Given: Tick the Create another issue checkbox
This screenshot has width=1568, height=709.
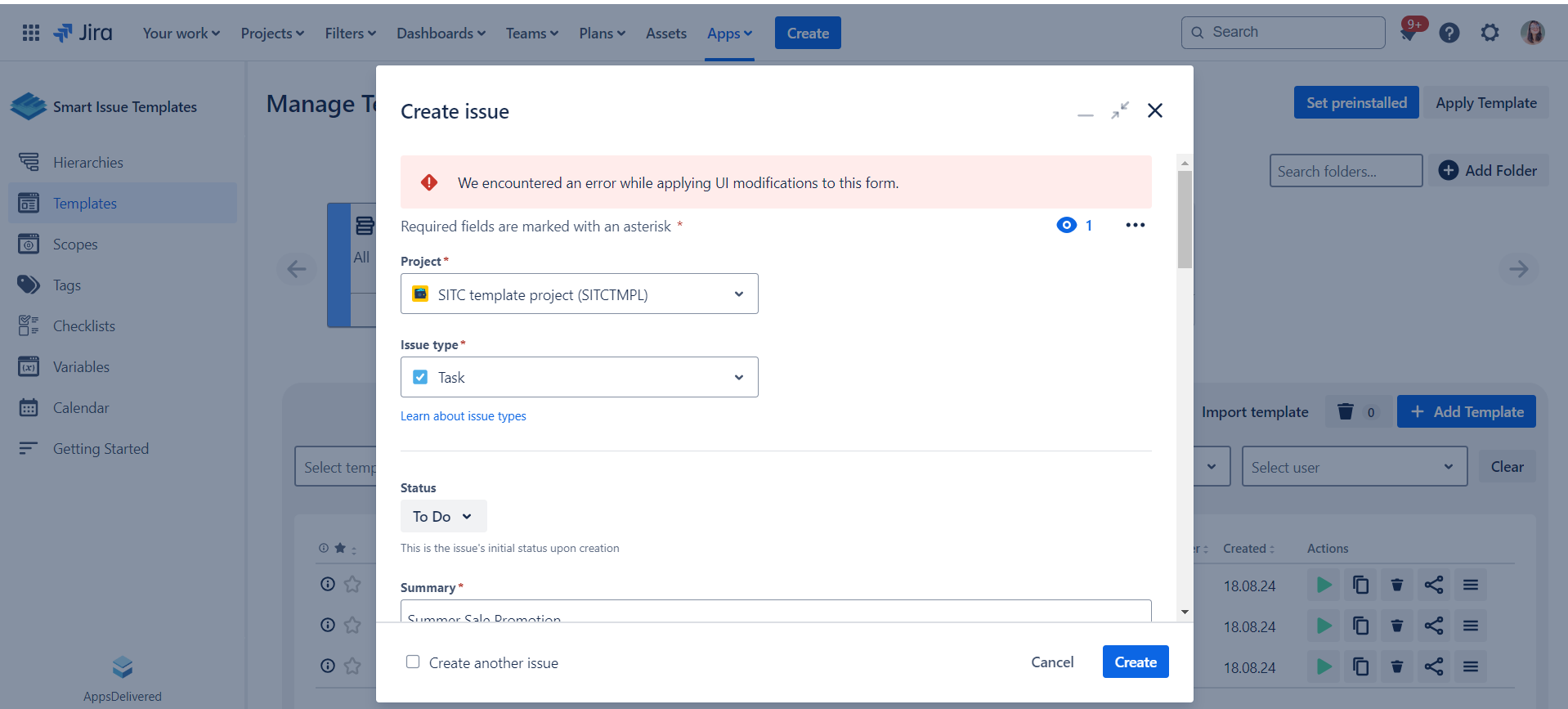Looking at the screenshot, I should pos(413,662).
